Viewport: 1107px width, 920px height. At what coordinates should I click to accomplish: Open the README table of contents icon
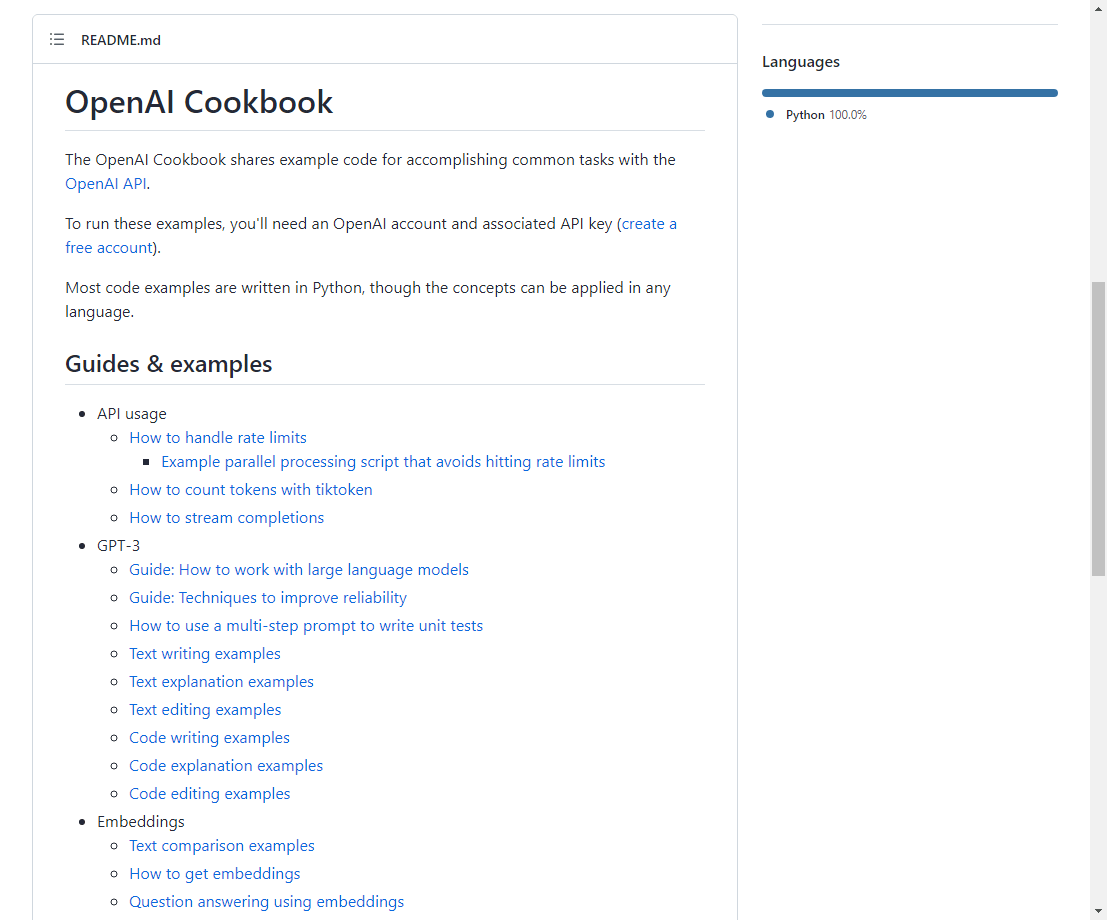57,40
